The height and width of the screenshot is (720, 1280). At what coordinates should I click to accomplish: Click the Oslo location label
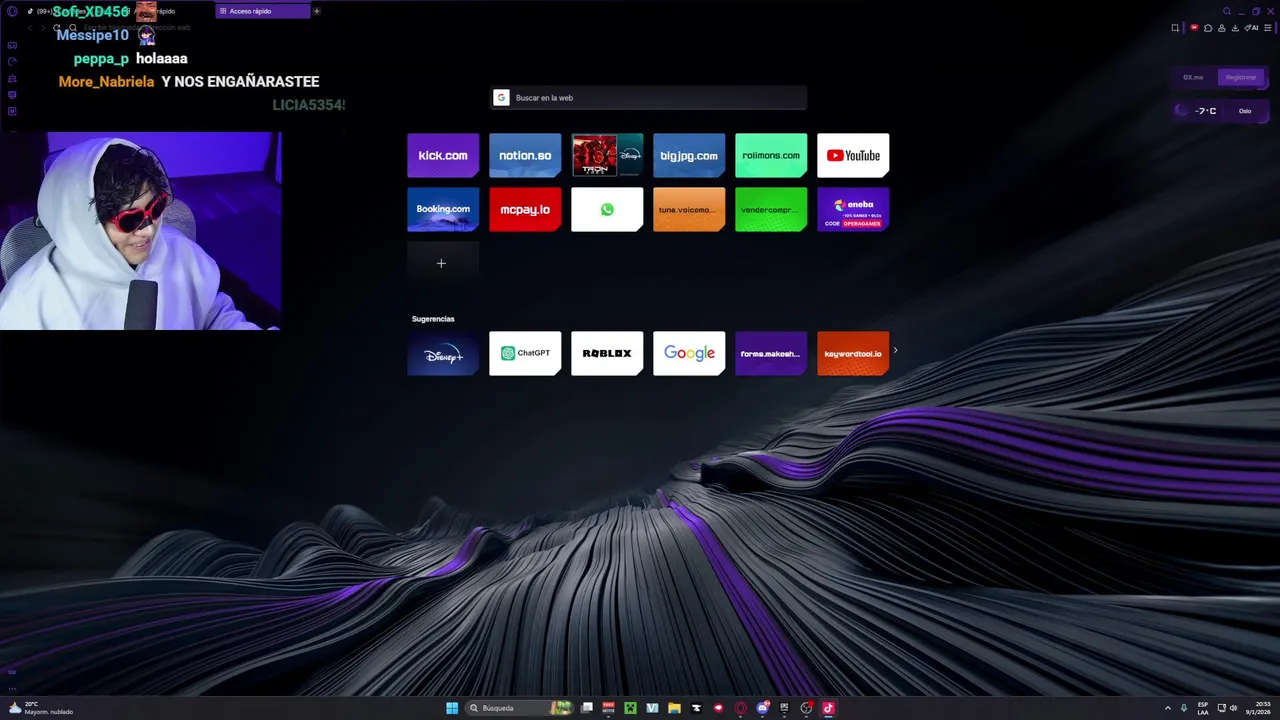click(x=1245, y=111)
